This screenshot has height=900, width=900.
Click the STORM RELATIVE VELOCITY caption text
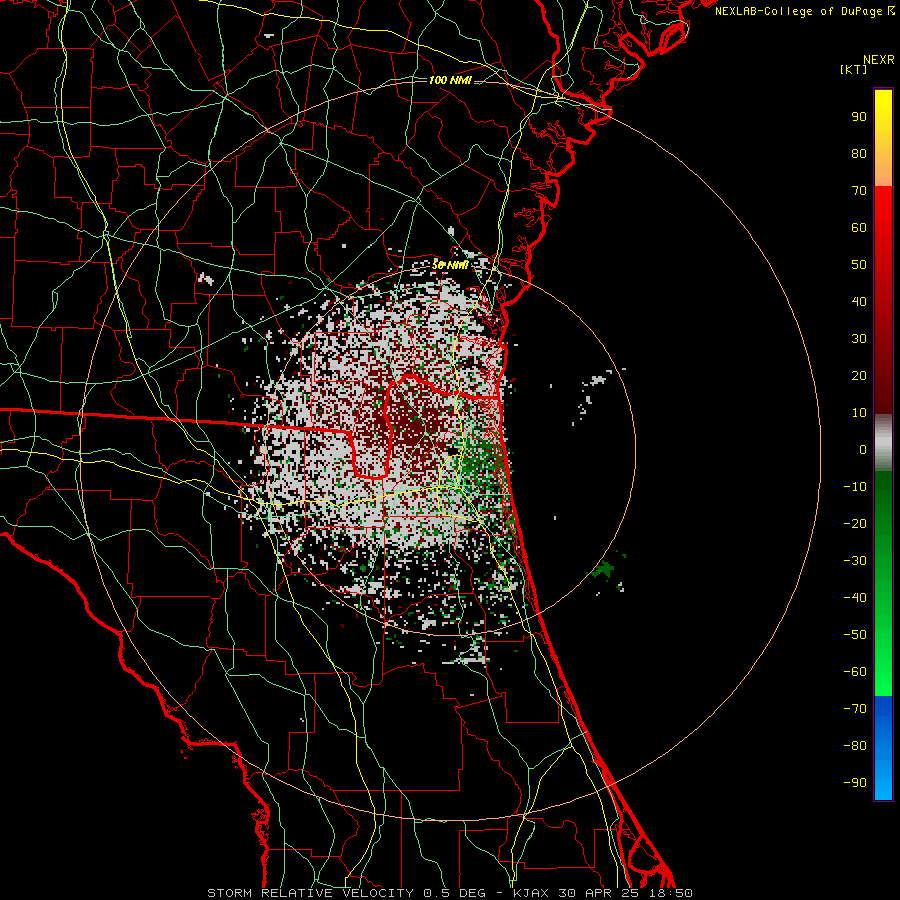pyautogui.click(x=310, y=893)
